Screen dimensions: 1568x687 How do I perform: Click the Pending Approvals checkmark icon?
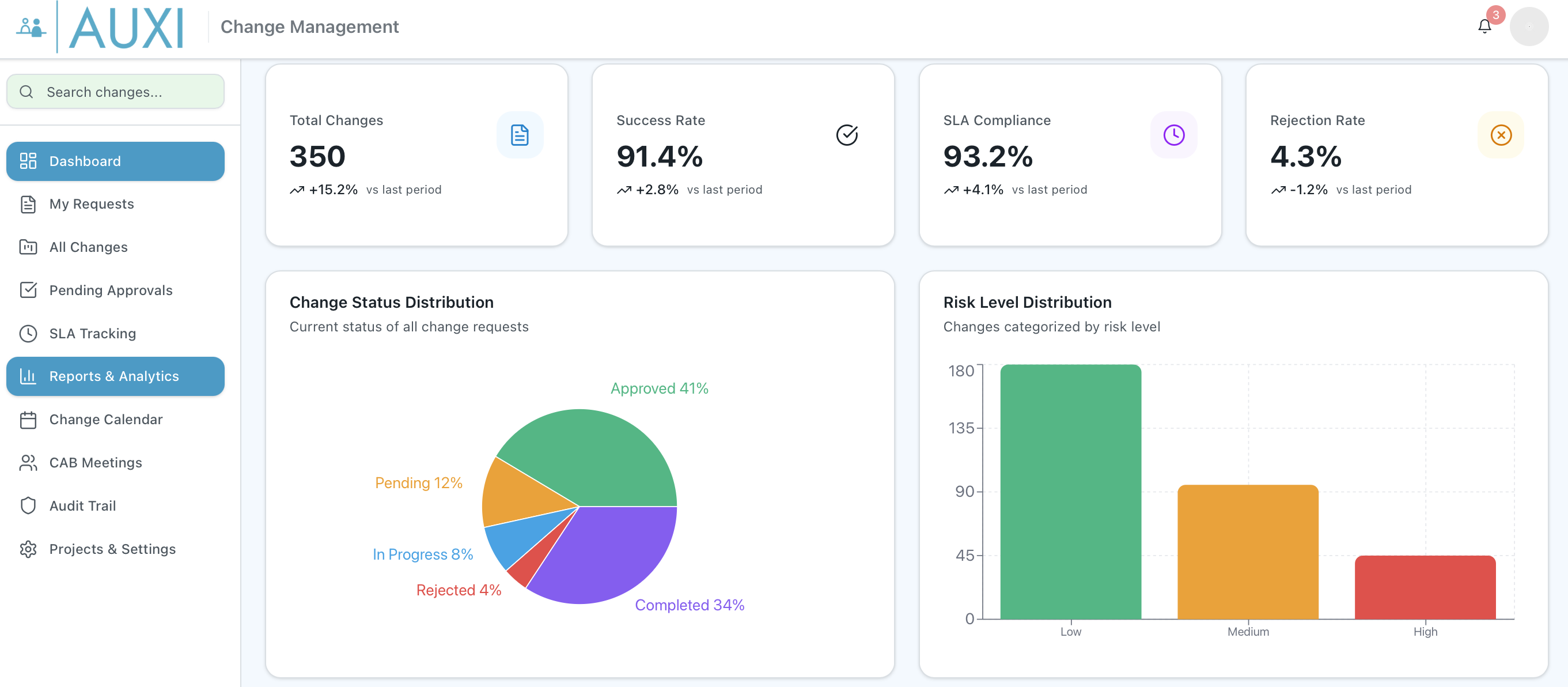[x=28, y=290]
